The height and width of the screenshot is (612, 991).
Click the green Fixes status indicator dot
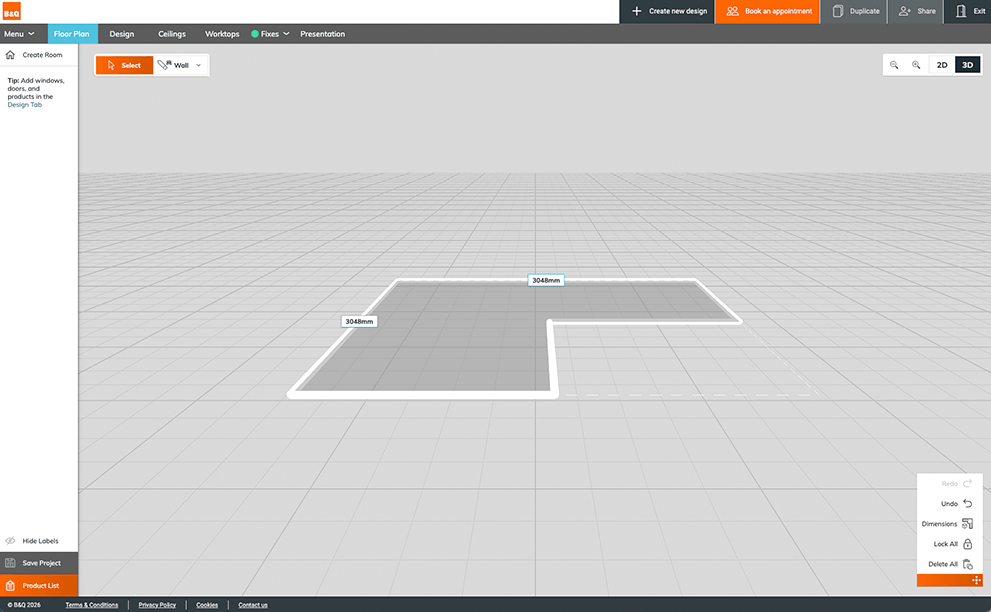click(x=256, y=33)
